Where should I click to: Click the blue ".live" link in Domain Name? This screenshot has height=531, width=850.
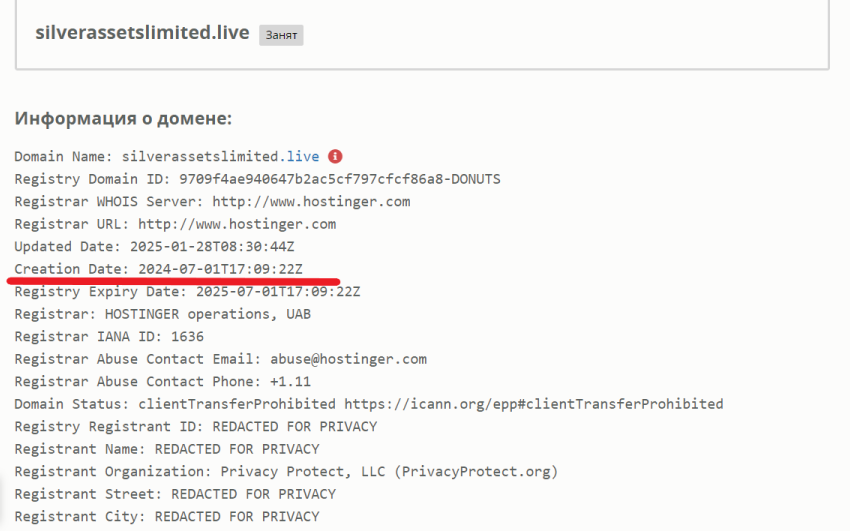tap(302, 156)
